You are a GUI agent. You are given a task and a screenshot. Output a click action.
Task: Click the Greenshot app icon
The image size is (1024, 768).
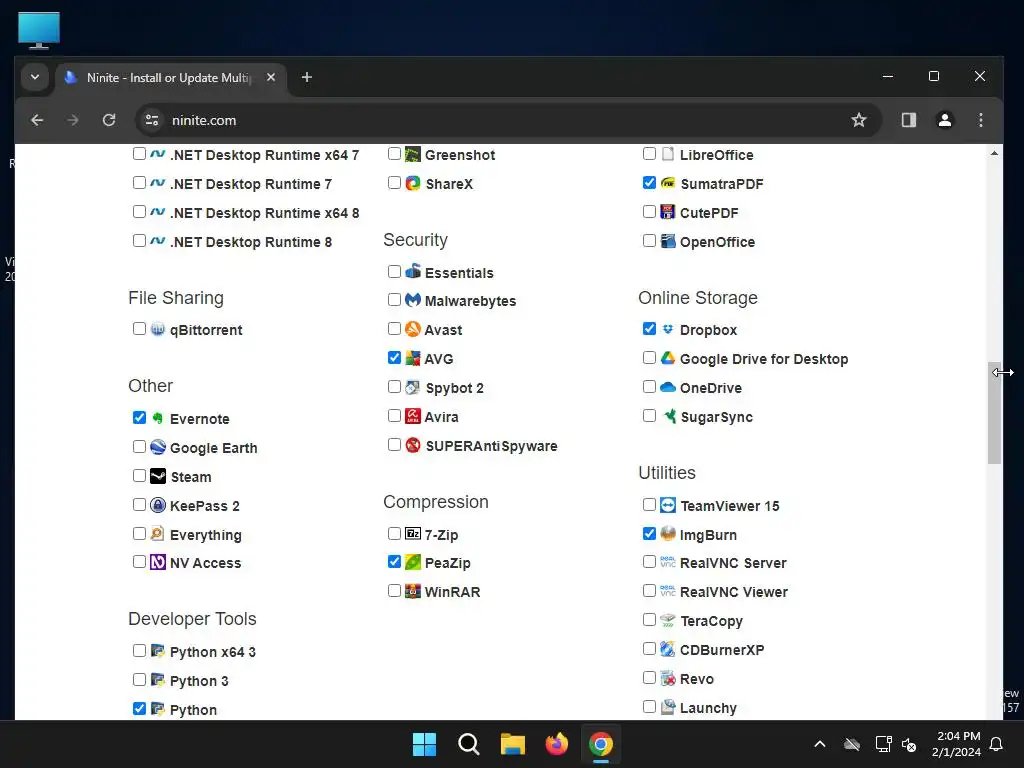pyautogui.click(x=413, y=155)
